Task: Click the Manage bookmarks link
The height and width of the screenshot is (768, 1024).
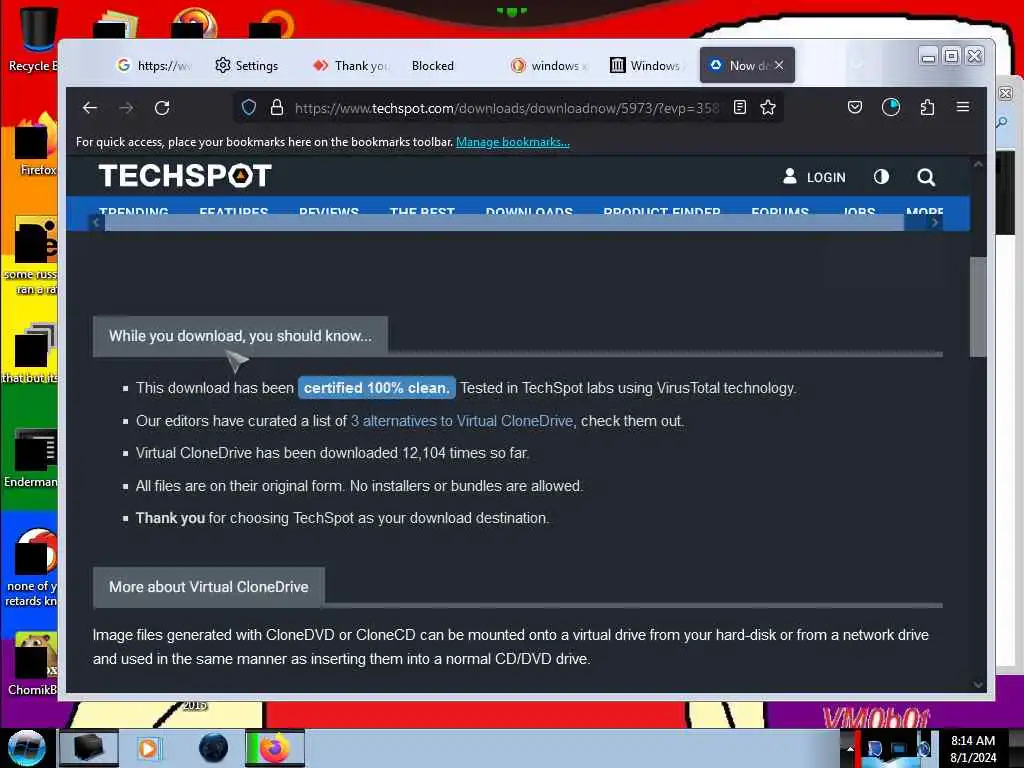Action: (x=513, y=142)
